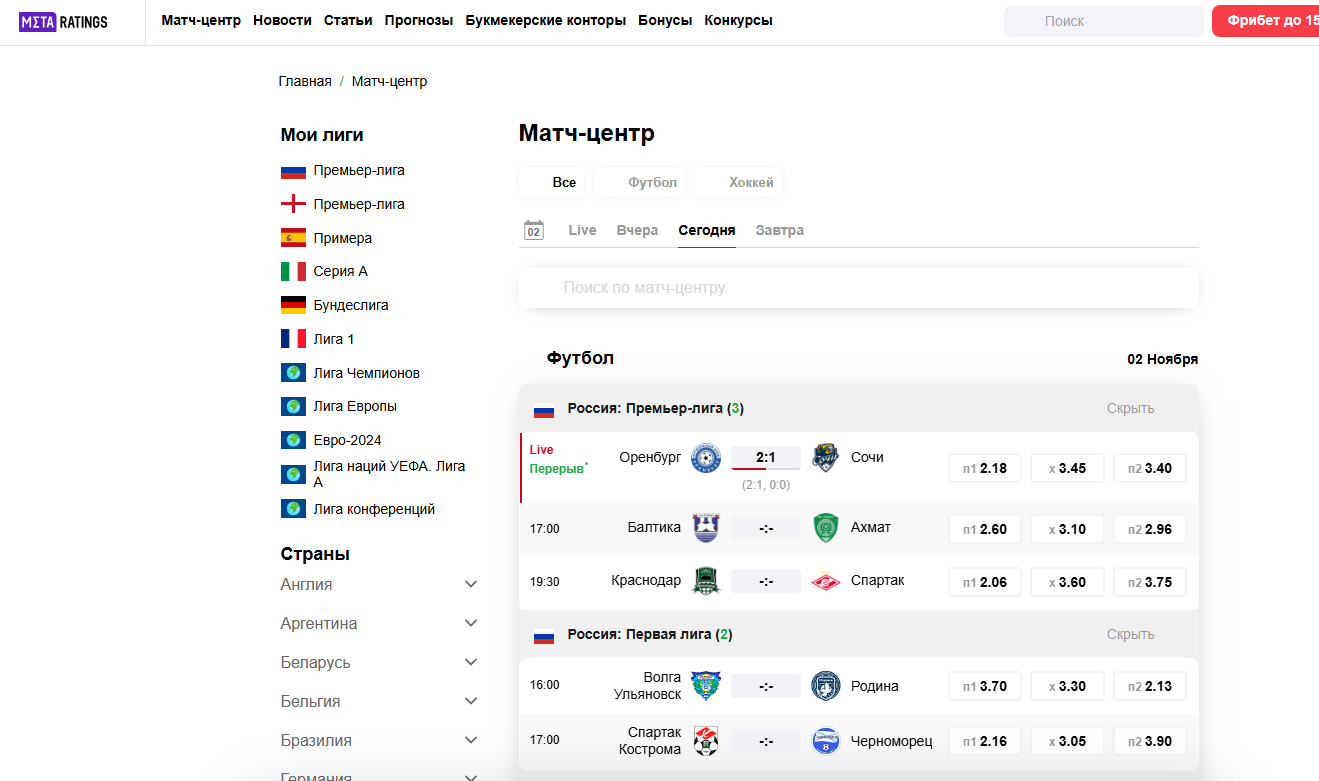Open the Прогнозы menu item
Viewport: 1319px width, 781px height.
[419, 19]
